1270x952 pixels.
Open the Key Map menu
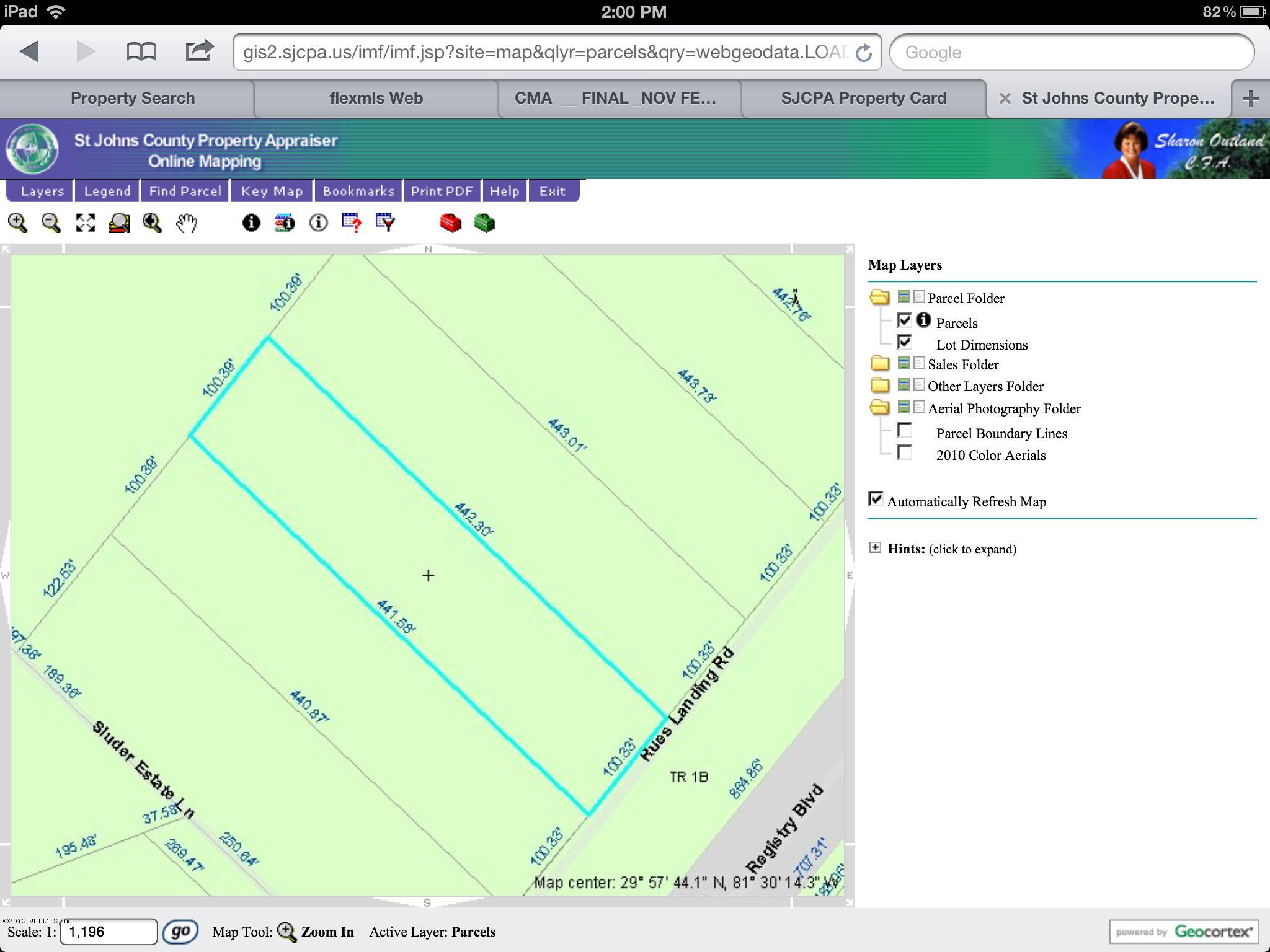pyautogui.click(x=272, y=191)
